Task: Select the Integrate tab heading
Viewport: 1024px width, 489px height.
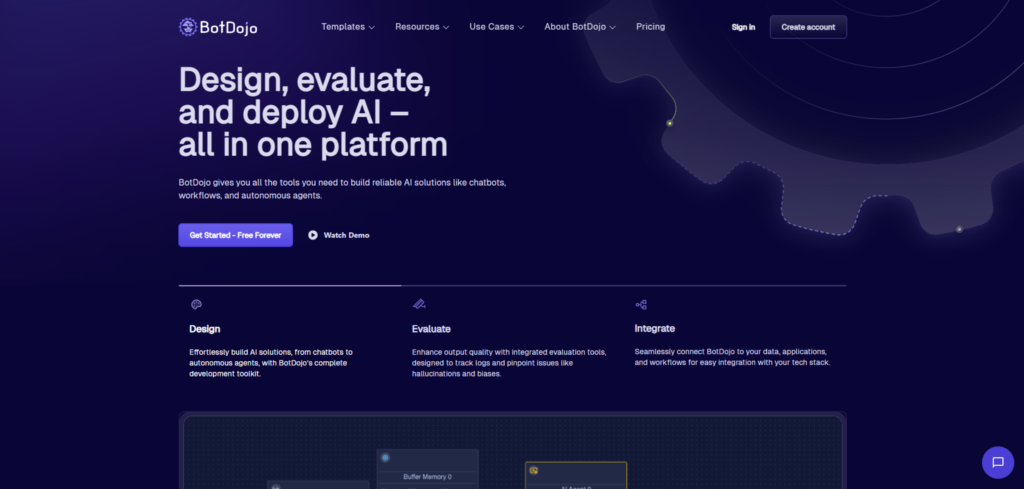Action: 655,328
